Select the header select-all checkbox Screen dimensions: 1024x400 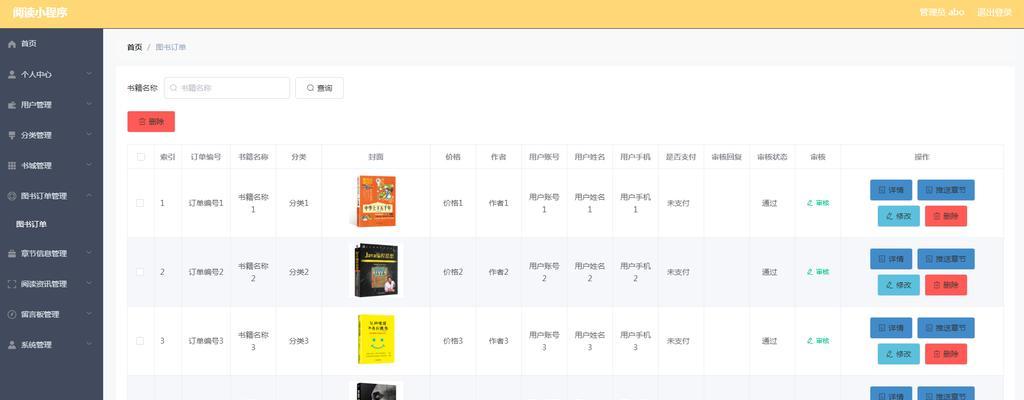pyautogui.click(x=140, y=157)
